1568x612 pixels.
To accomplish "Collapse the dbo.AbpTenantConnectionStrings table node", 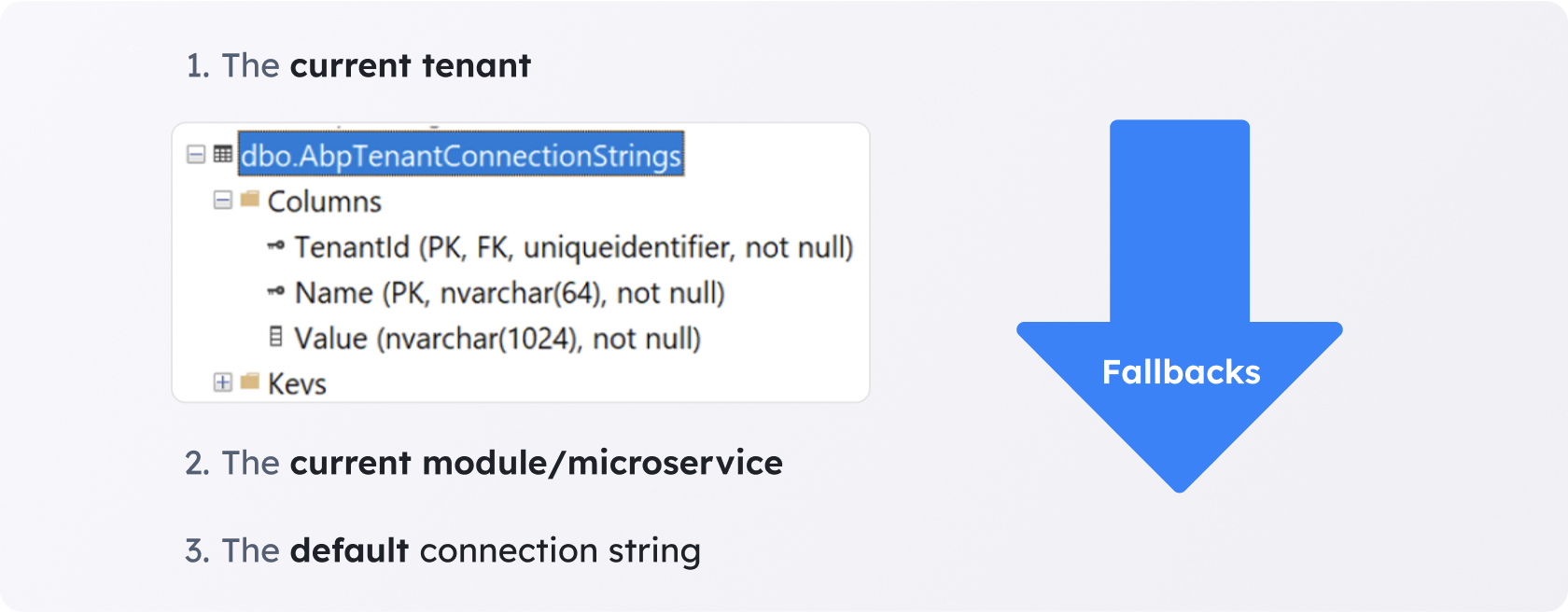I will pyautogui.click(x=196, y=154).
